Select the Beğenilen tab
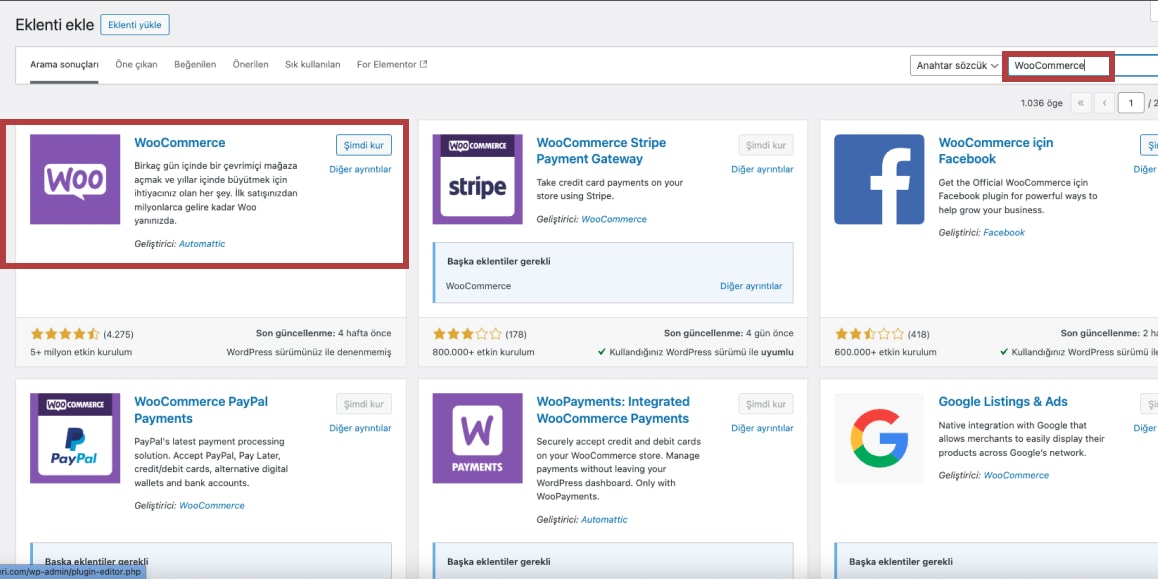Screen dimensions: 1158x579 point(195,64)
